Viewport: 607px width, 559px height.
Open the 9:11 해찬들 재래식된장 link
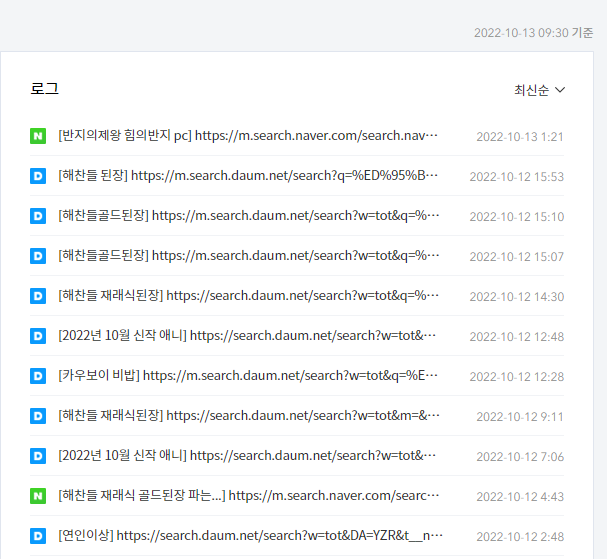click(249, 416)
